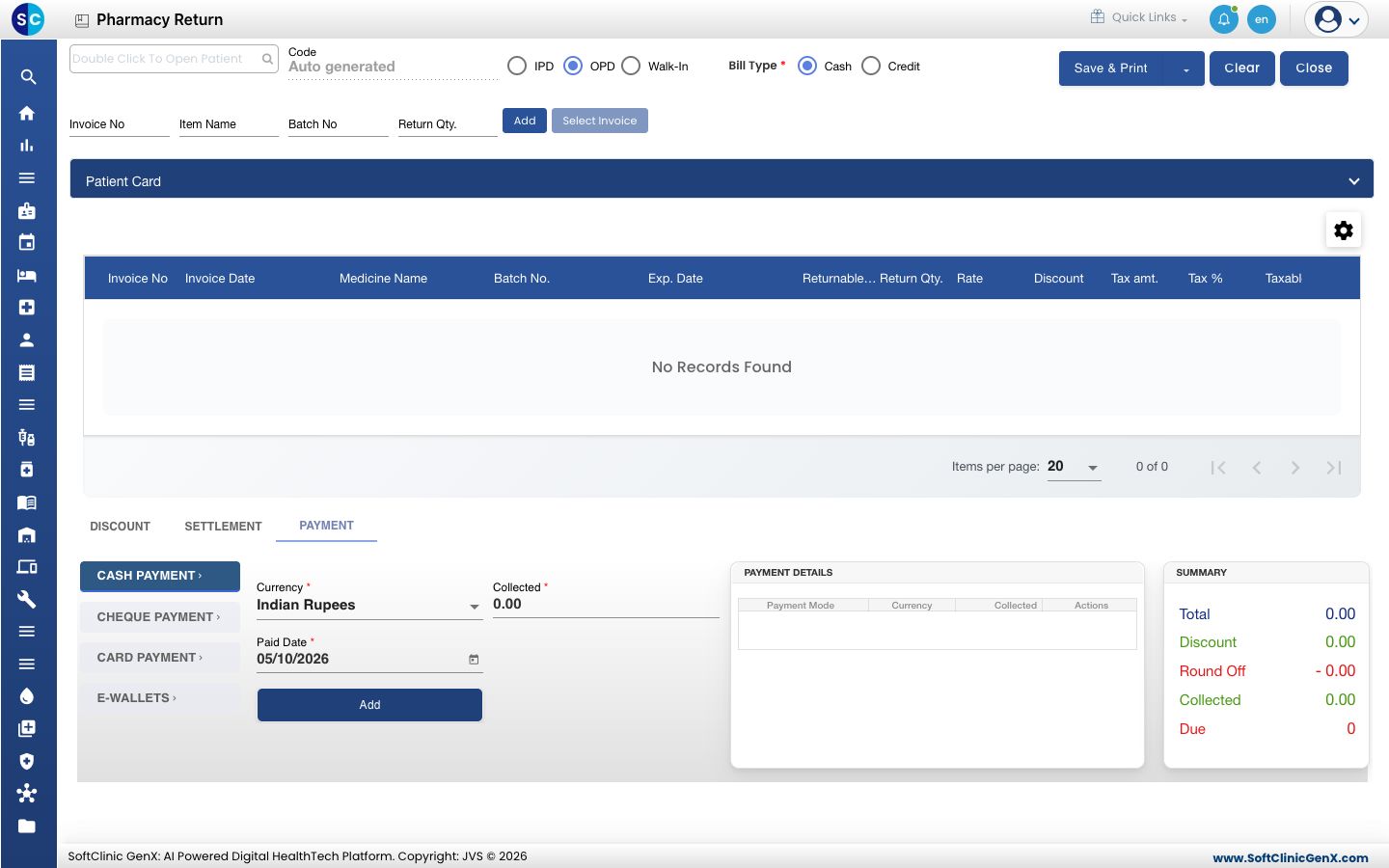Switch to the DISCOUNT tab
Screen dimensions: 1389x868
pos(120,527)
